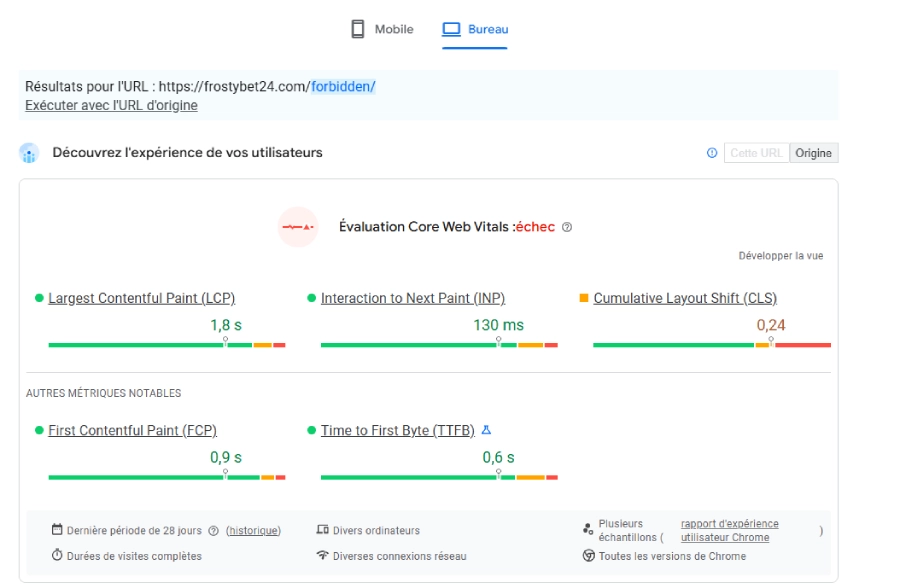Click the network connections wifi icon
The width and height of the screenshot is (900, 588).
(x=322, y=556)
